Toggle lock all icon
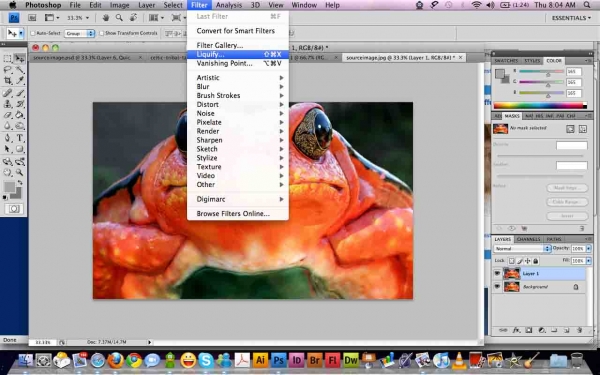The image size is (600, 375). tap(536, 261)
